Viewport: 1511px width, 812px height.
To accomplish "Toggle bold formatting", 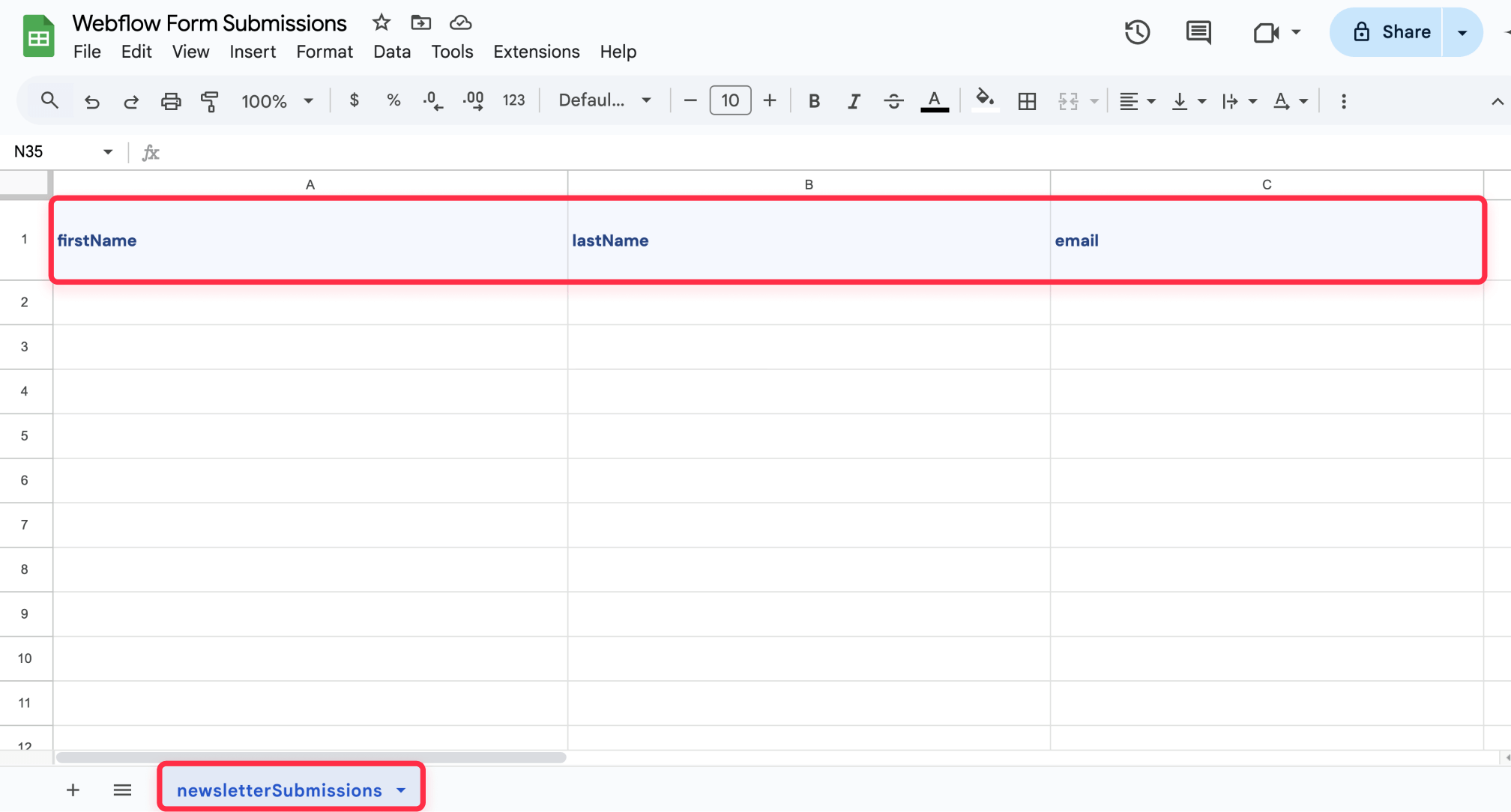I will coord(814,100).
